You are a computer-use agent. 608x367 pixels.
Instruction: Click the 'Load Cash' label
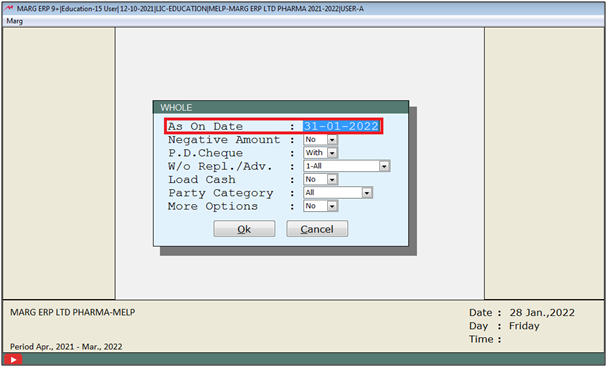point(202,180)
